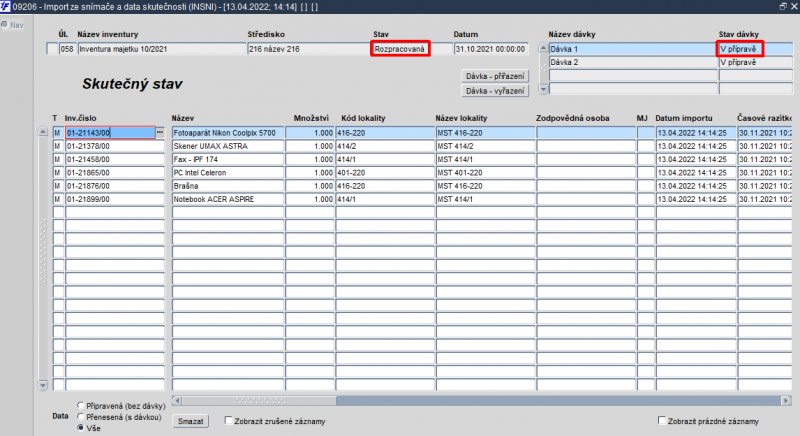
Task: Click empty Zodpovědná osoba field of first row
Action: [586, 133]
